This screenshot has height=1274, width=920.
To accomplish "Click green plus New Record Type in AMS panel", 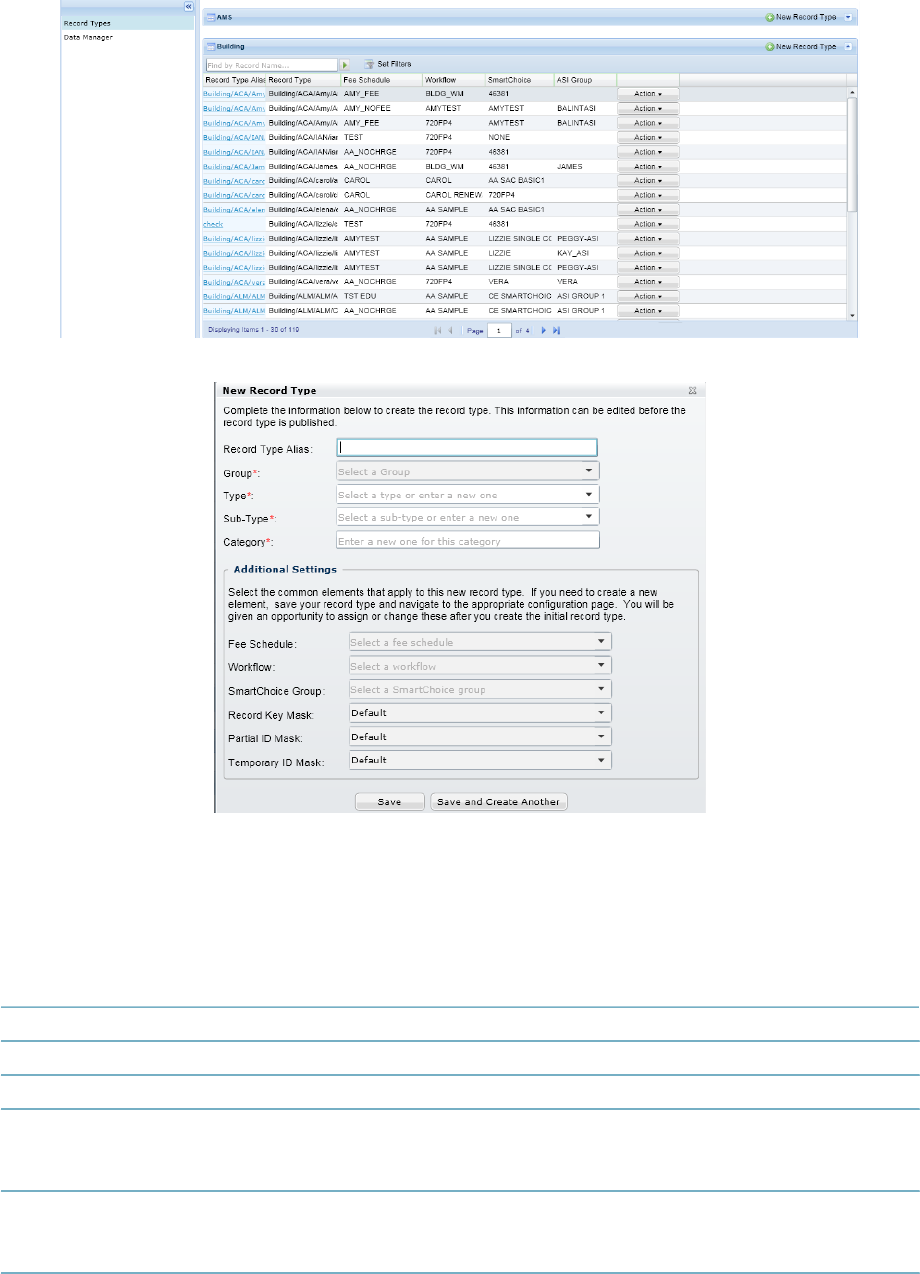I will (x=800, y=18).
